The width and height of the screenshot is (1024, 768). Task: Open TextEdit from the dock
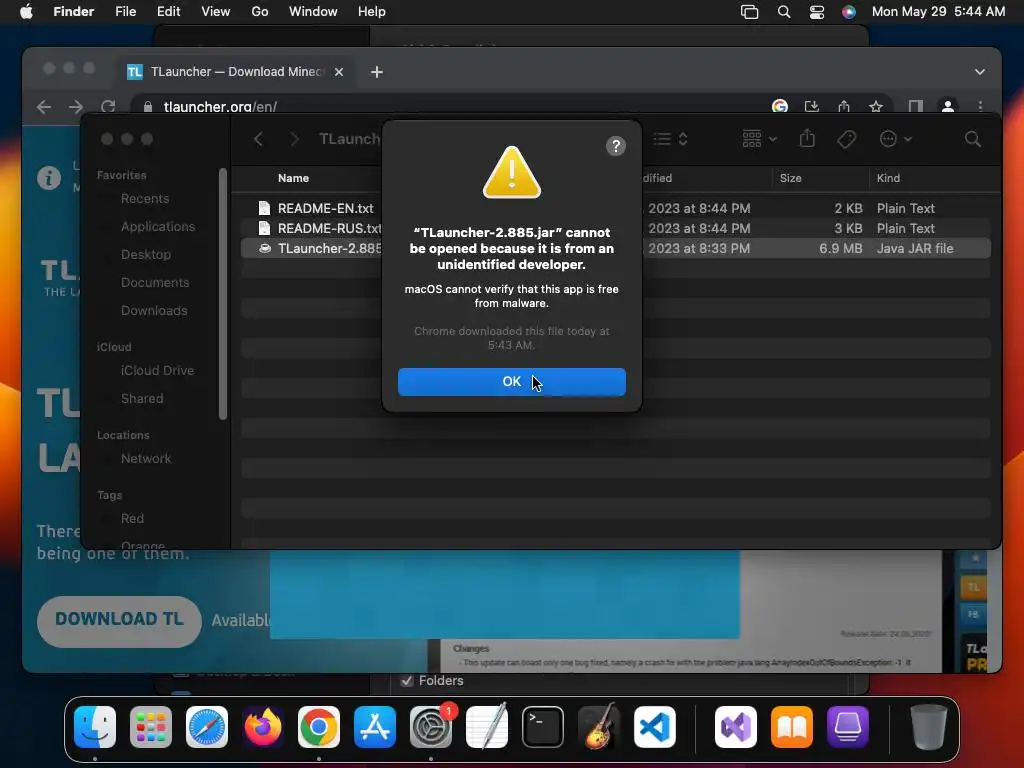pos(487,727)
